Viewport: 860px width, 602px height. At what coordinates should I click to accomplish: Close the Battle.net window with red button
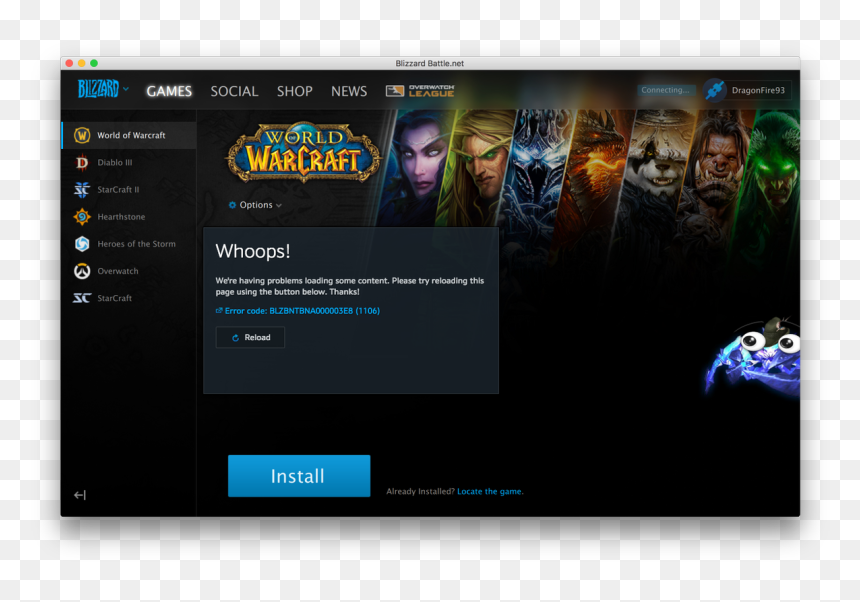[69, 64]
